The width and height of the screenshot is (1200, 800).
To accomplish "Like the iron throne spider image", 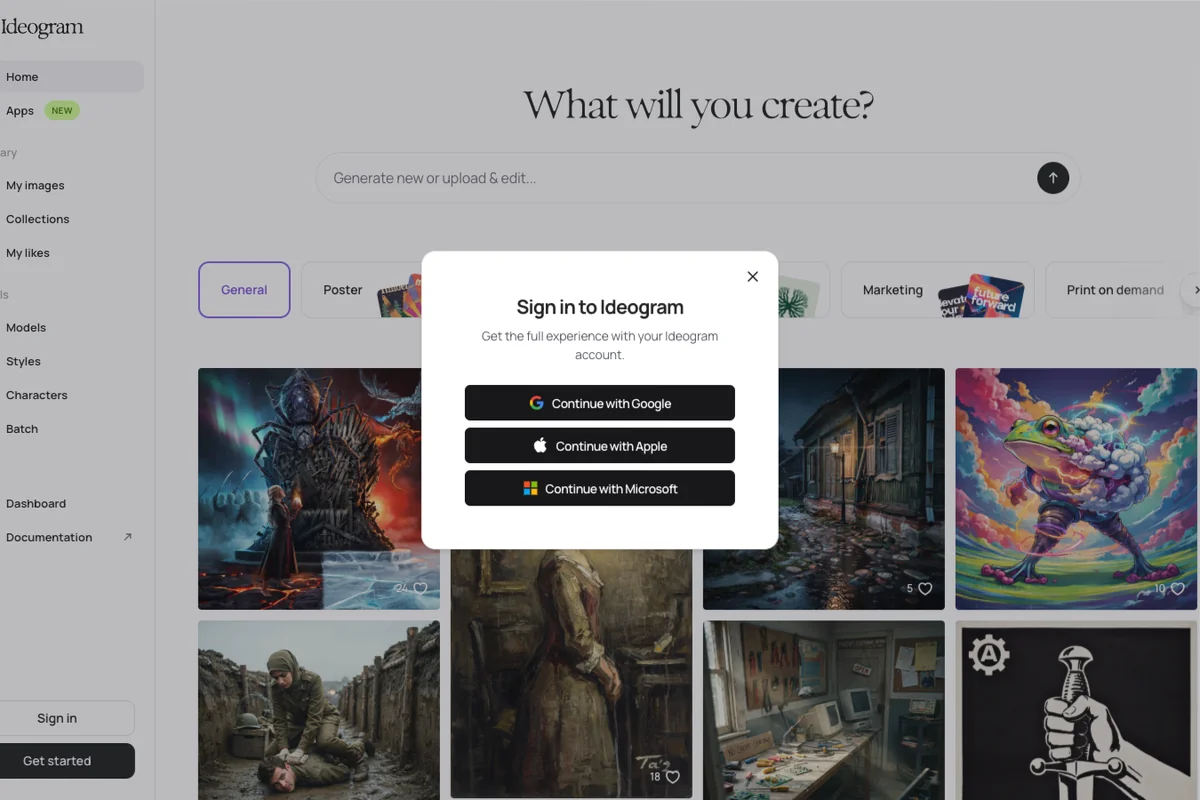I will click(x=420, y=589).
